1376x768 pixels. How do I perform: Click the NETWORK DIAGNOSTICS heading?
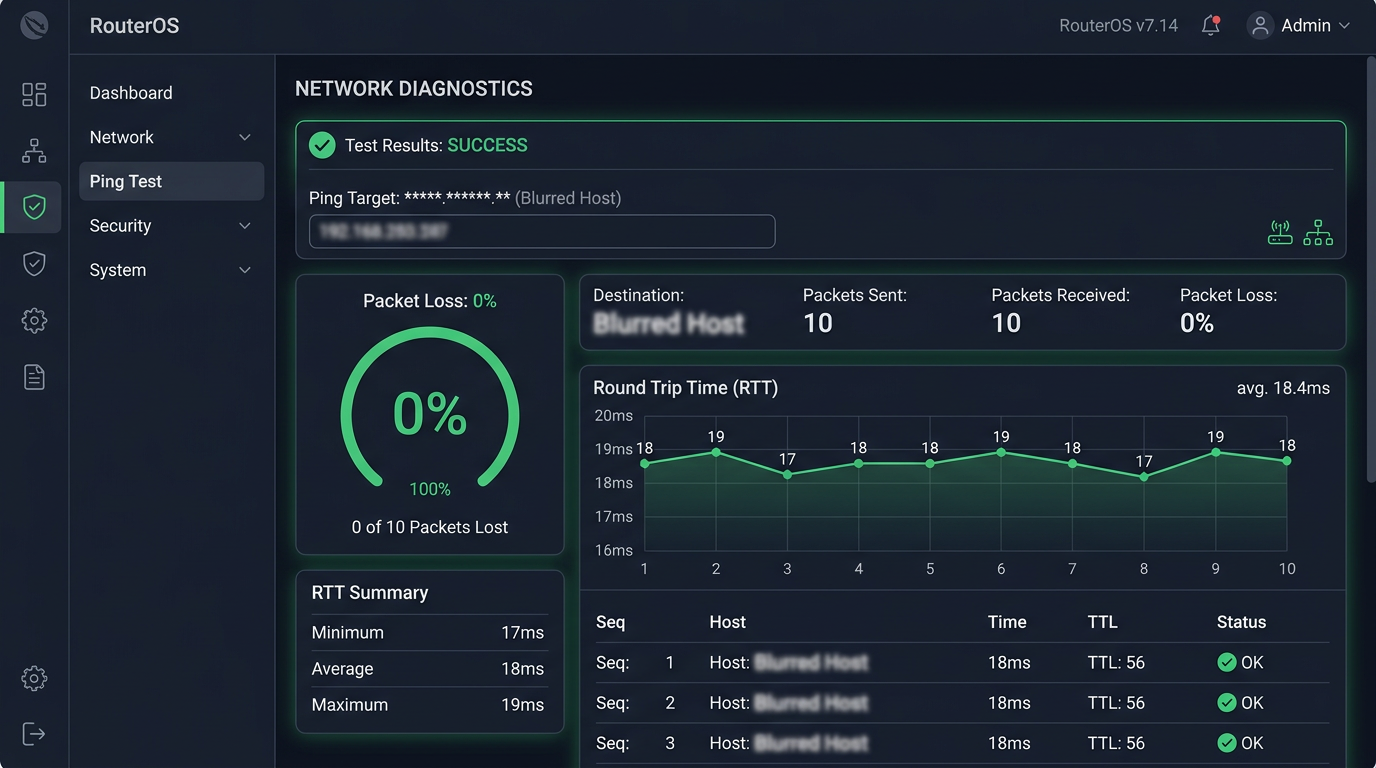point(414,89)
